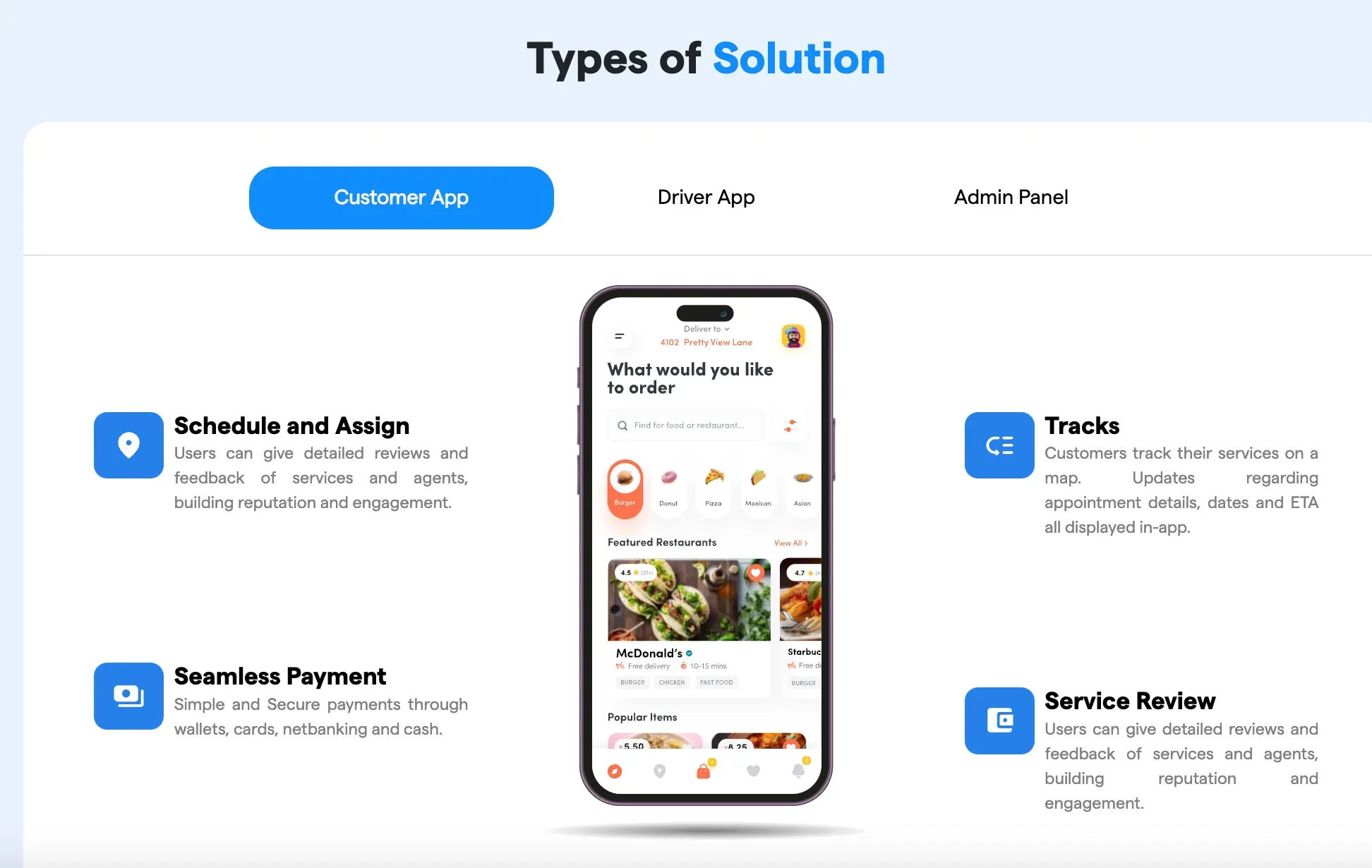This screenshot has height=868, width=1372.
Task: Click the Admin Panel menu item
Action: point(1011,197)
